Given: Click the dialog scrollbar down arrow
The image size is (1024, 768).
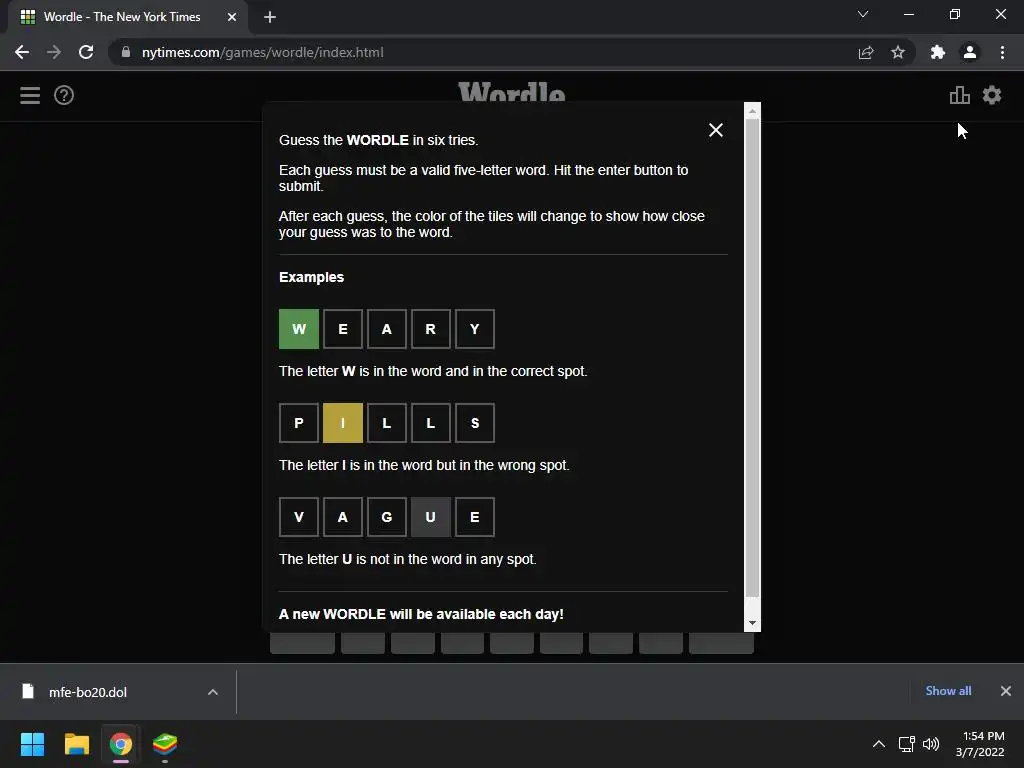Looking at the screenshot, I should [x=752, y=624].
